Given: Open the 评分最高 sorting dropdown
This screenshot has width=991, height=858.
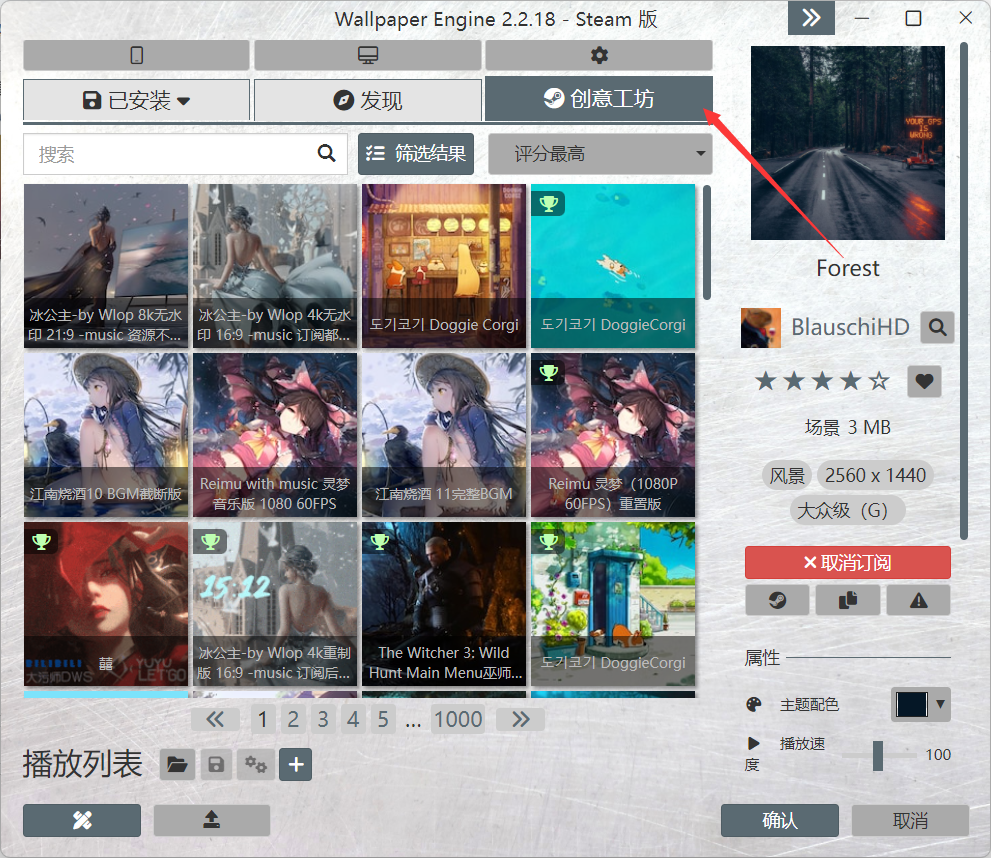Looking at the screenshot, I should click(599, 153).
